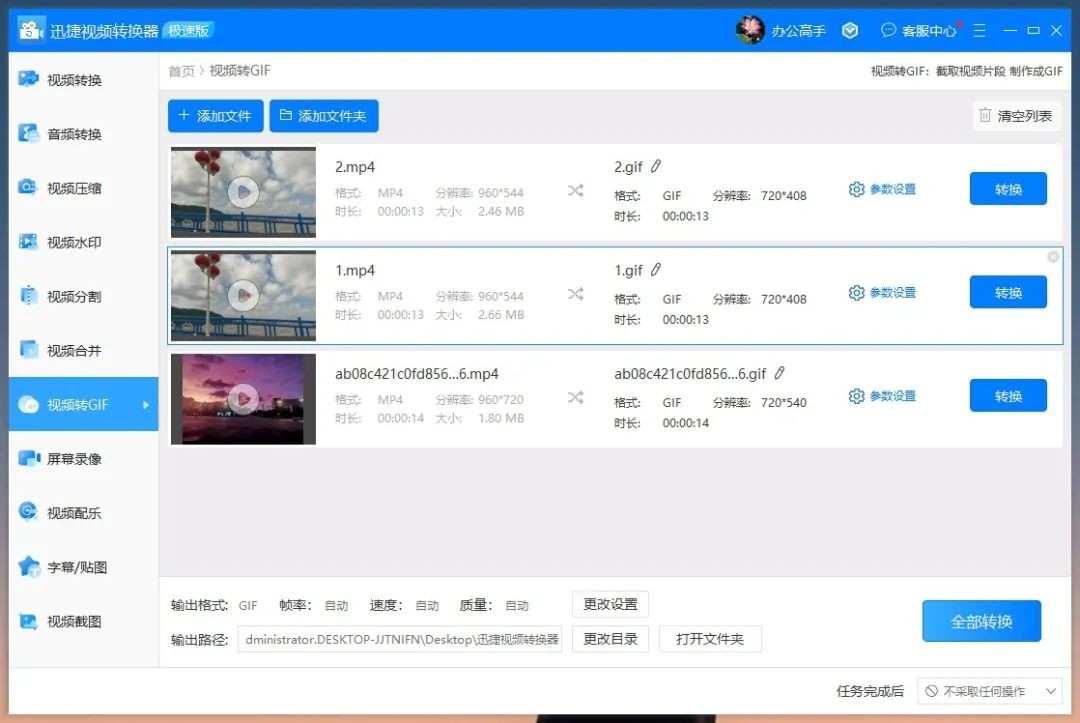Viewport: 1080px width, 723px height.
Task: Click the shield badge icon in the title bar
Action: point(850,30)
